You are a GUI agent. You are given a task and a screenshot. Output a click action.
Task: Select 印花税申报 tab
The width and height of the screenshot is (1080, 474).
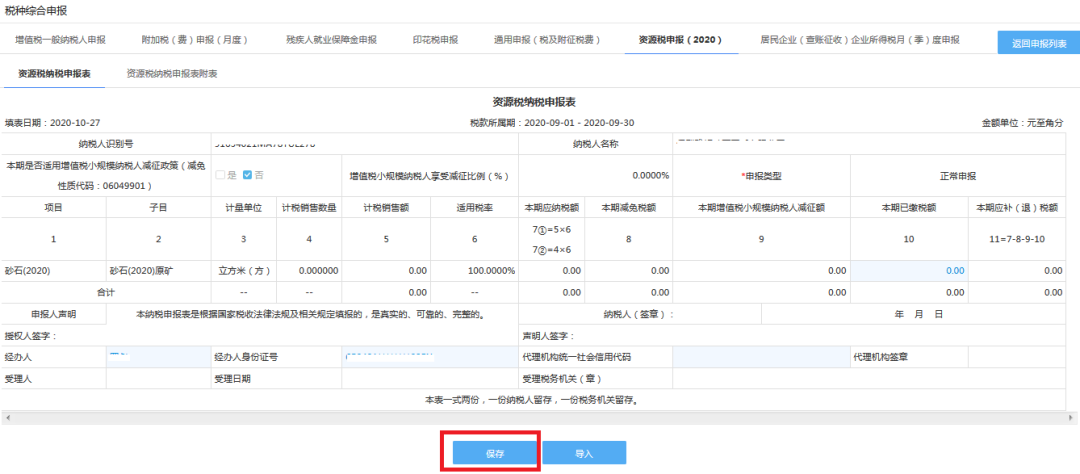[435, 40]
